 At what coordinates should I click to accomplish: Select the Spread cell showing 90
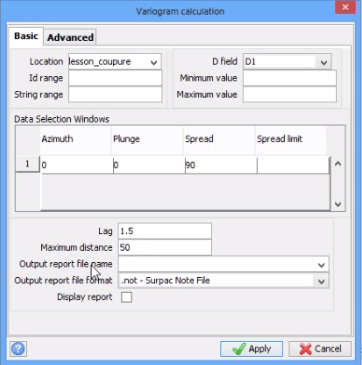pos(221,165)
